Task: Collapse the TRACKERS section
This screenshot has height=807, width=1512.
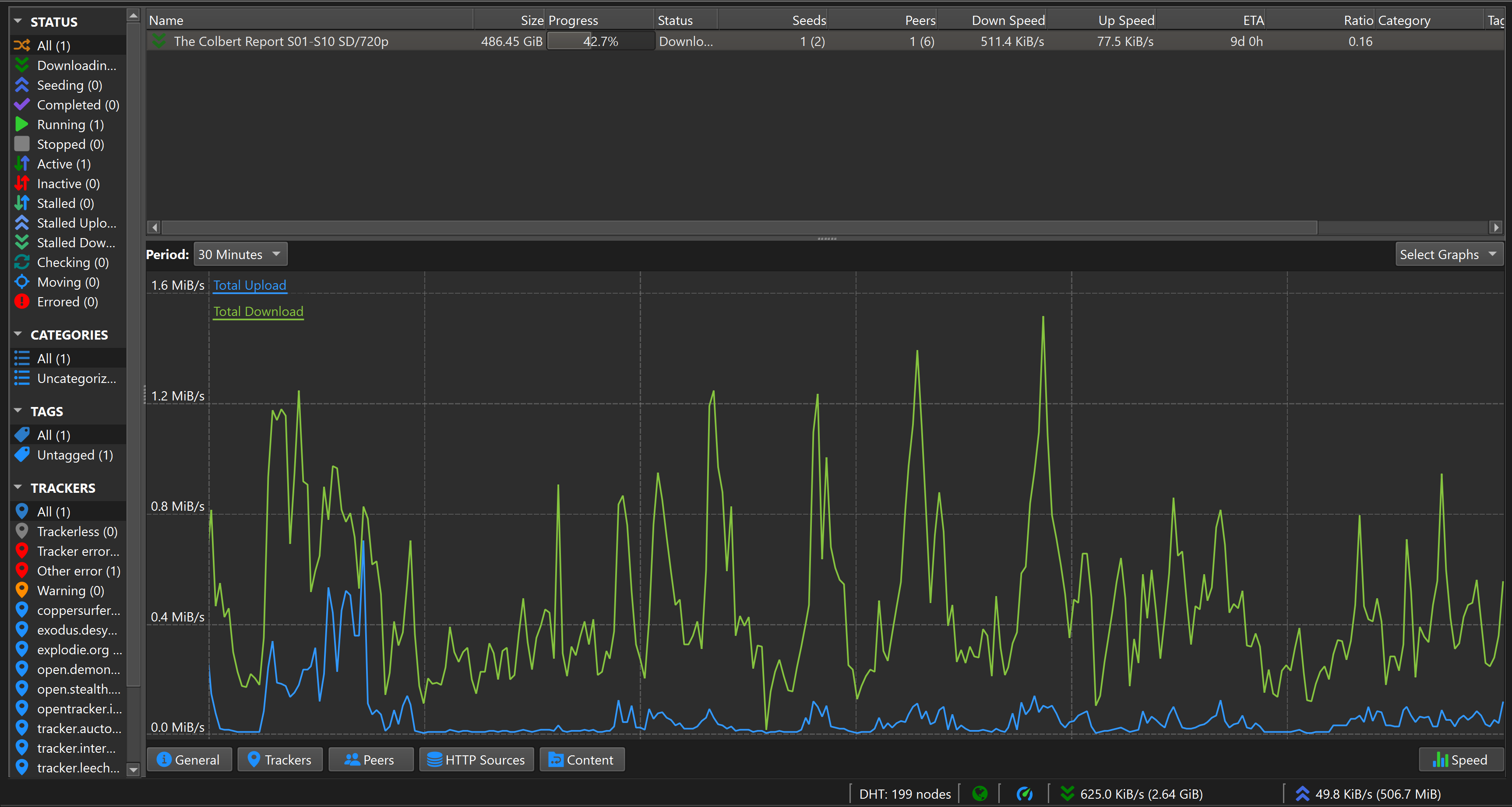Action: coord(18,488)
